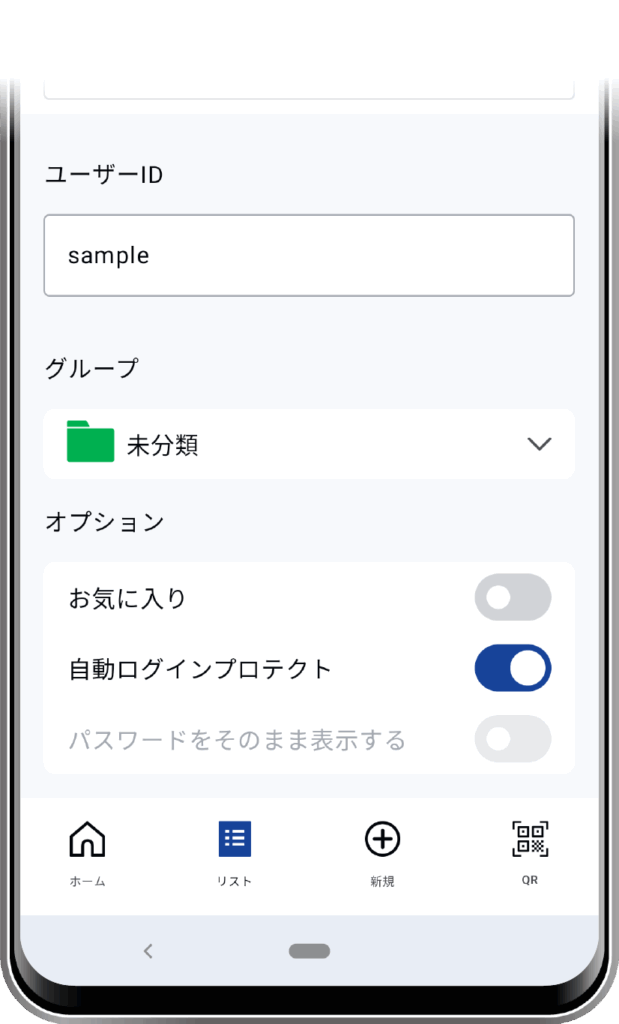This screenshot has width=619, height=1024.
Task: Toggle the パスワードをそのまま表示する switch
Action: coord(512,739)
